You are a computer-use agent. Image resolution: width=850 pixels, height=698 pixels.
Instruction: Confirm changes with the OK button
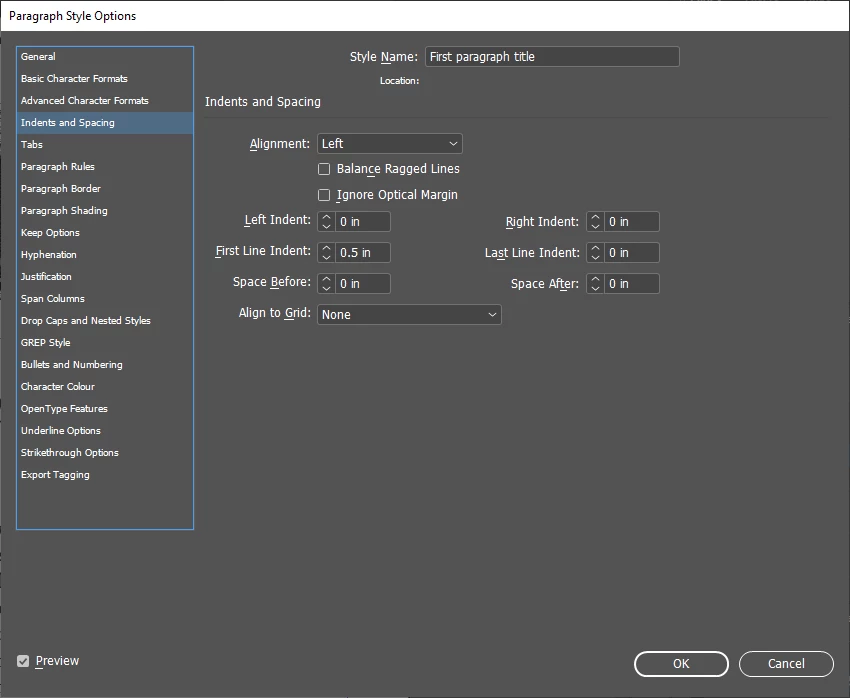click(x=681, y=664)
